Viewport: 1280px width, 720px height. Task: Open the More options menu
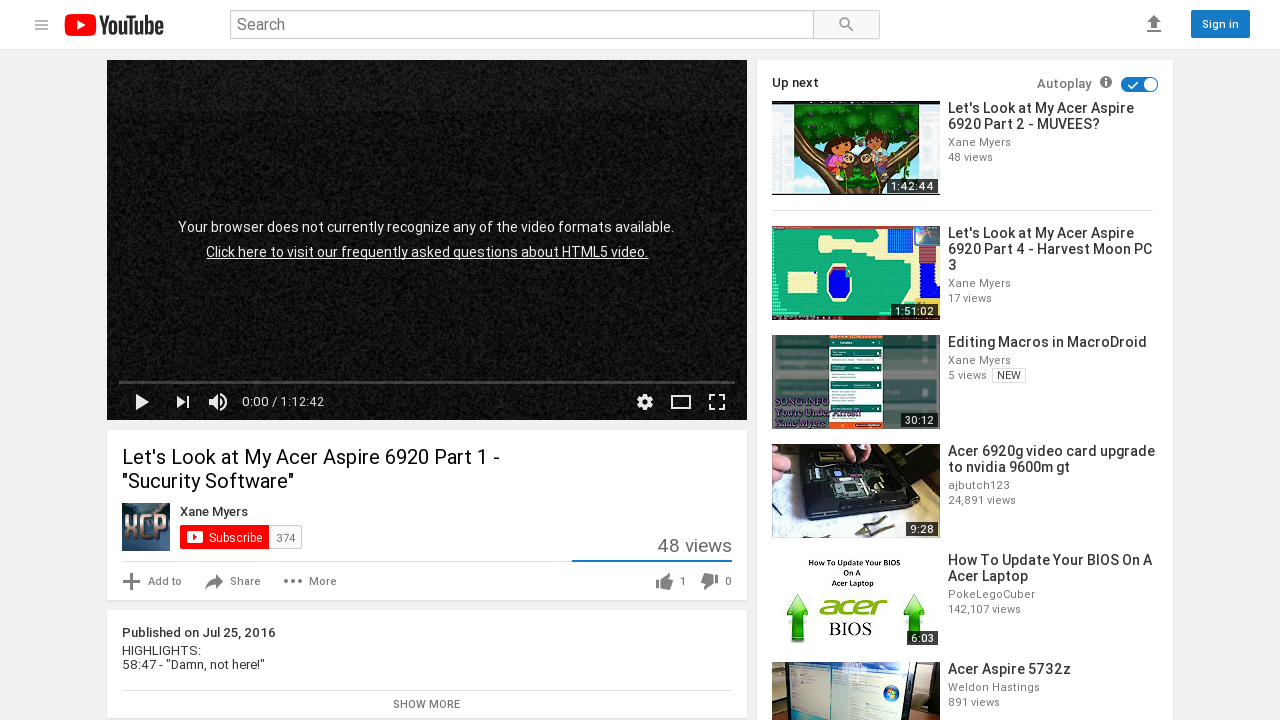[310, 582]
